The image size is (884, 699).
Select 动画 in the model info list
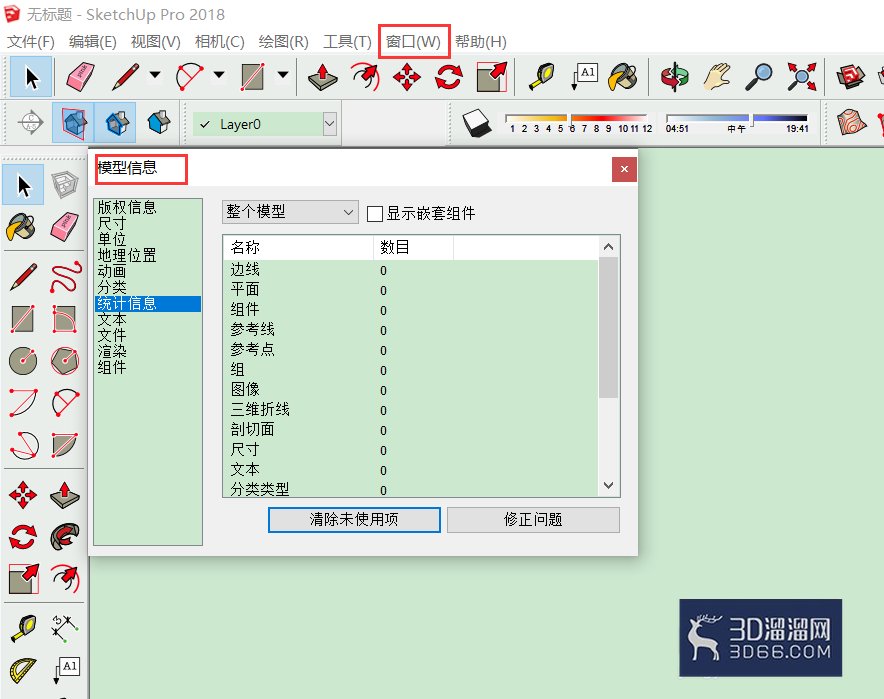pyautogui.click(x=112, y=271)
